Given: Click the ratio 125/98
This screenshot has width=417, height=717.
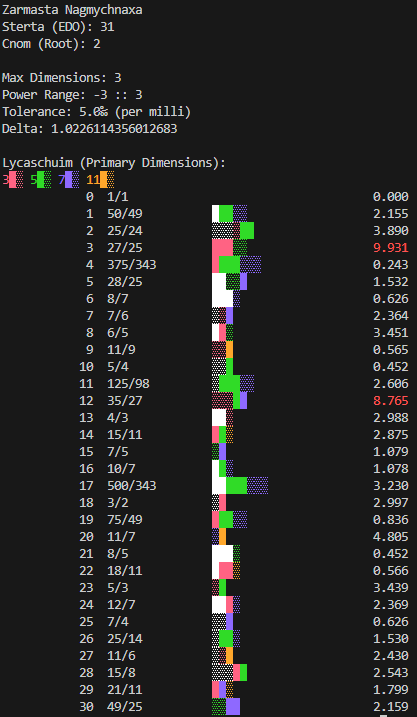Looking at the screenshot, I should [x=128, y=384].
